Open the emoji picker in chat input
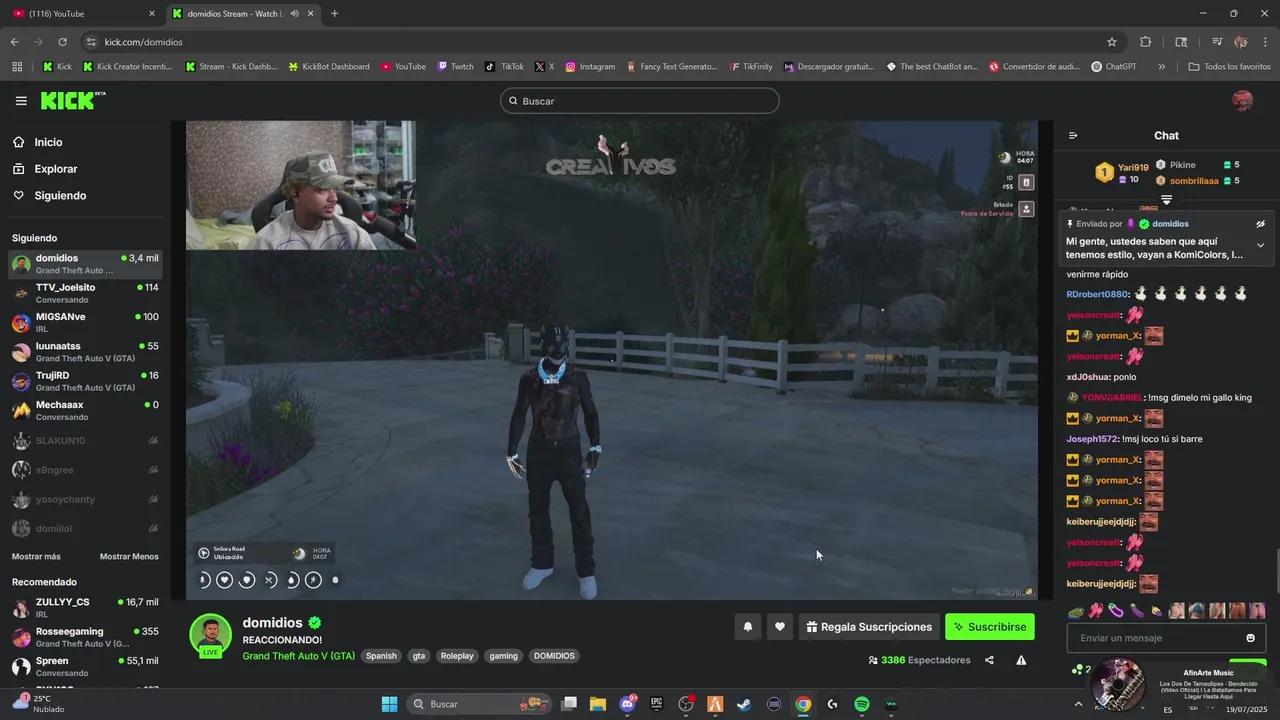The height and width of the screenshot is (720, 1280). 1250,638
